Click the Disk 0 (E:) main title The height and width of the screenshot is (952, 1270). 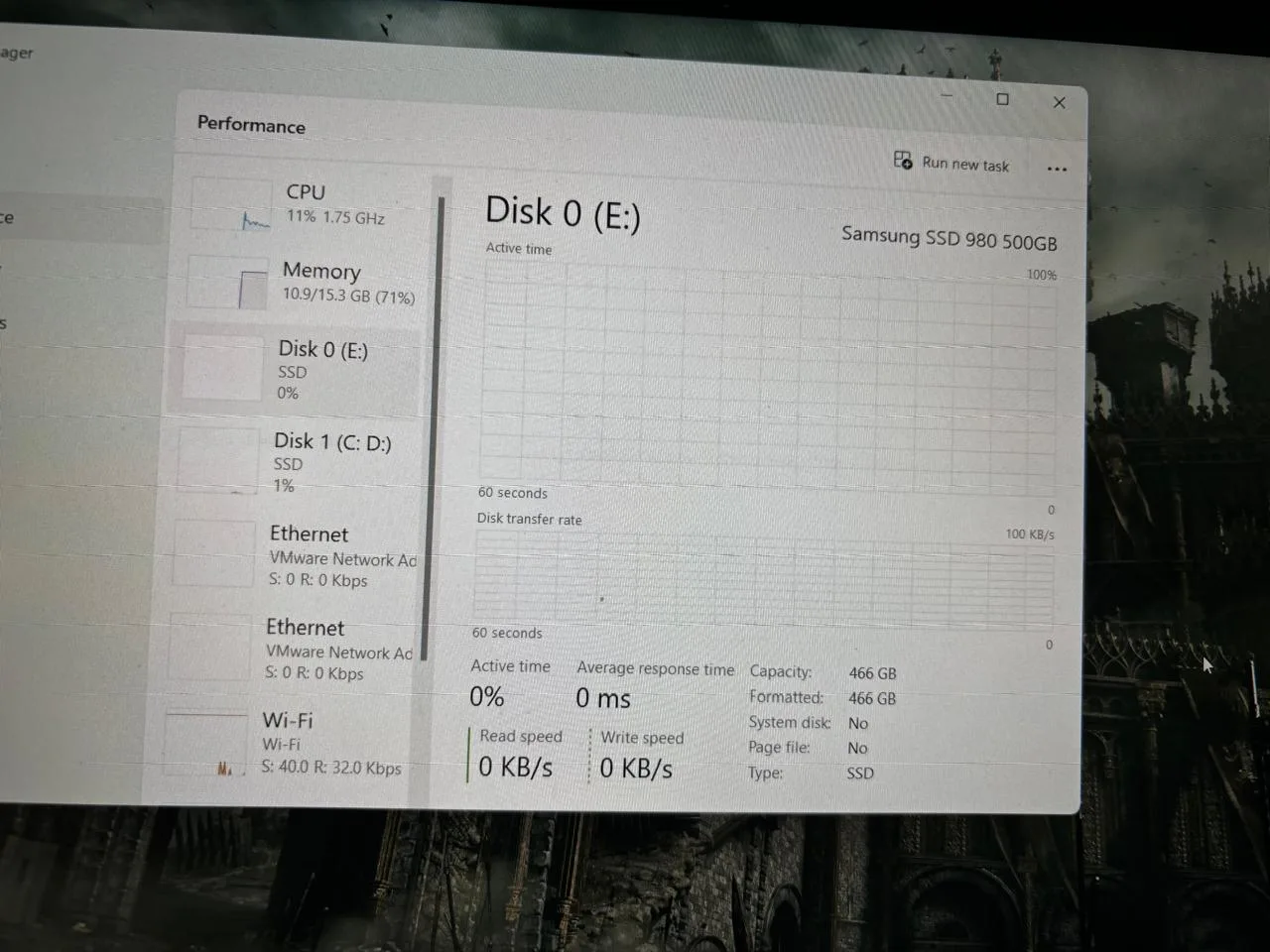coord(563,212)
